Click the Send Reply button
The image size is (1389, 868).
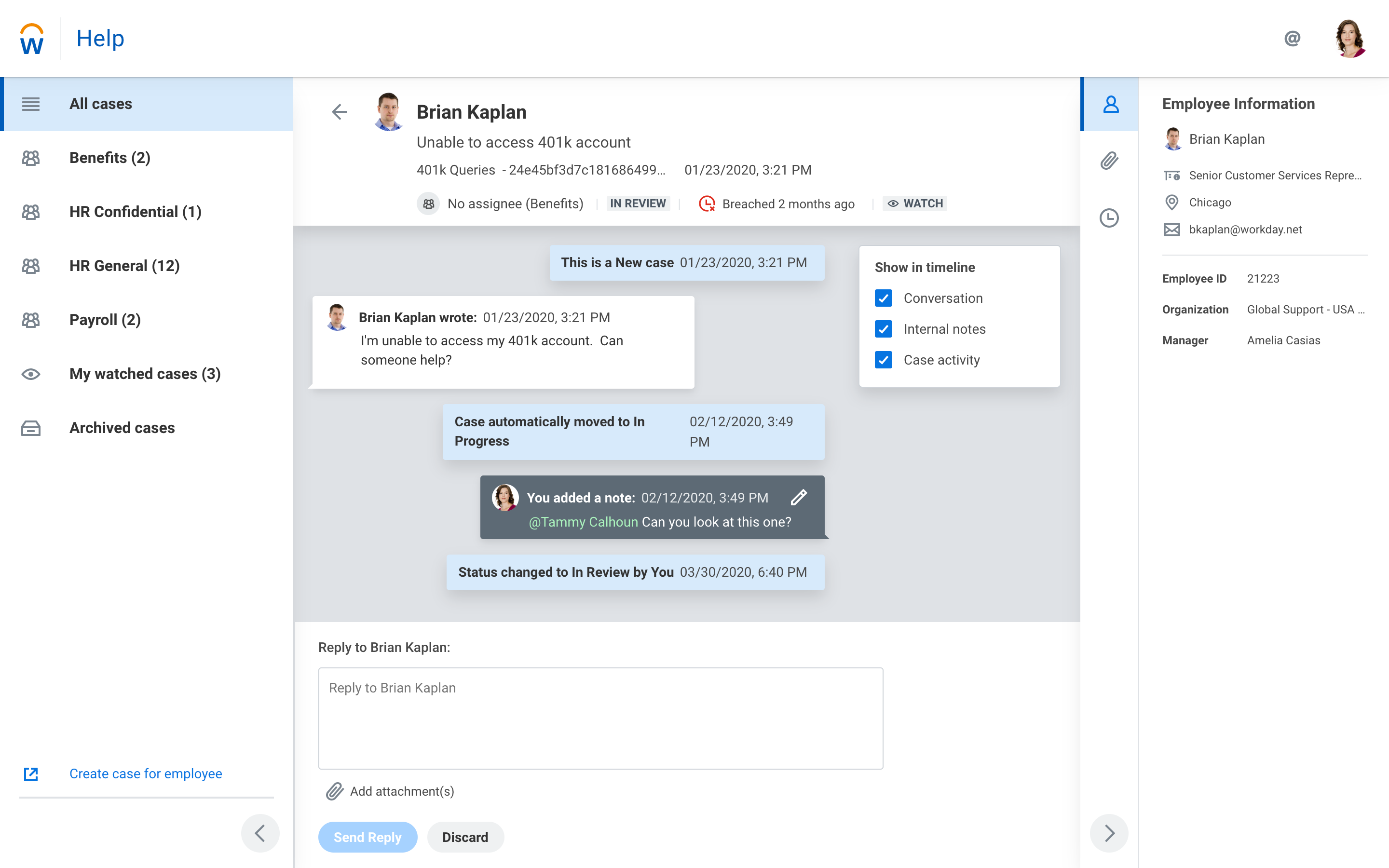[x=368, y=837]
